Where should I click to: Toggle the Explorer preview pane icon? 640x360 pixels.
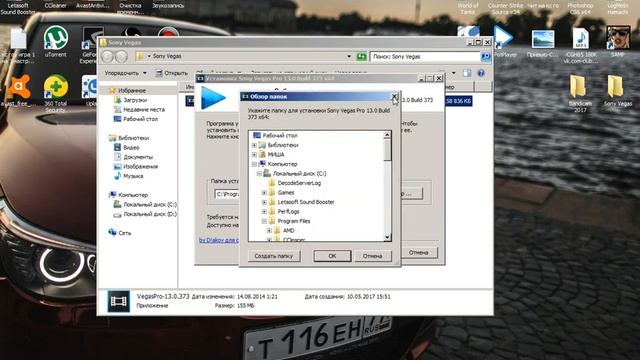[467, 73]
